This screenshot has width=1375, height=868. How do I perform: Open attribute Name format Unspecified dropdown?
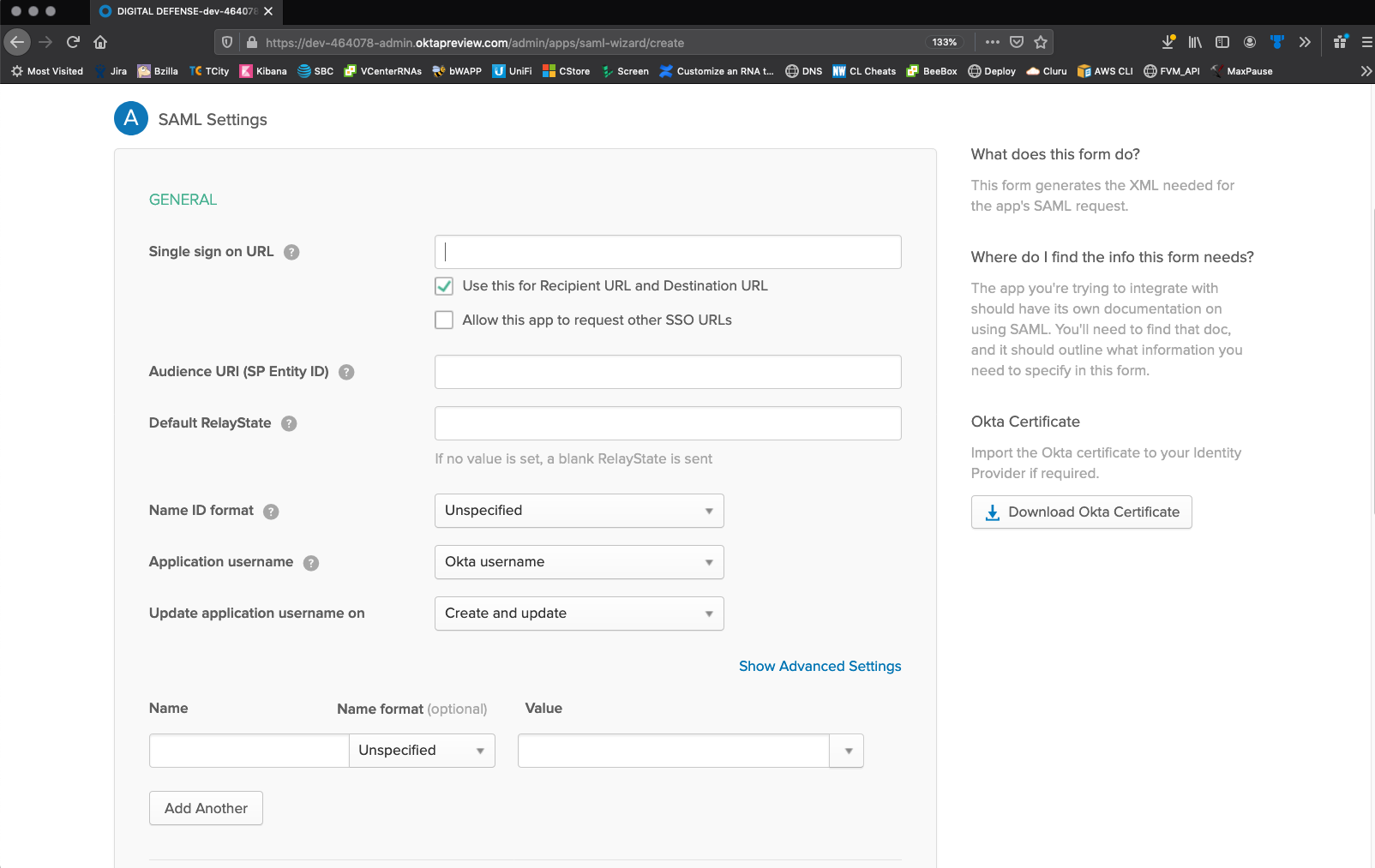pyautogui.click(x=422, y=751)
